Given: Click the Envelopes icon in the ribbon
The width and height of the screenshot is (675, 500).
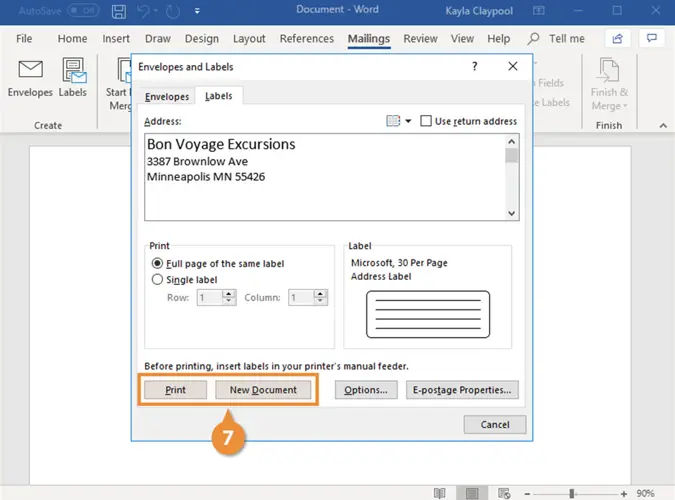Looking at the screenshot, I should (x=30, y=70).
